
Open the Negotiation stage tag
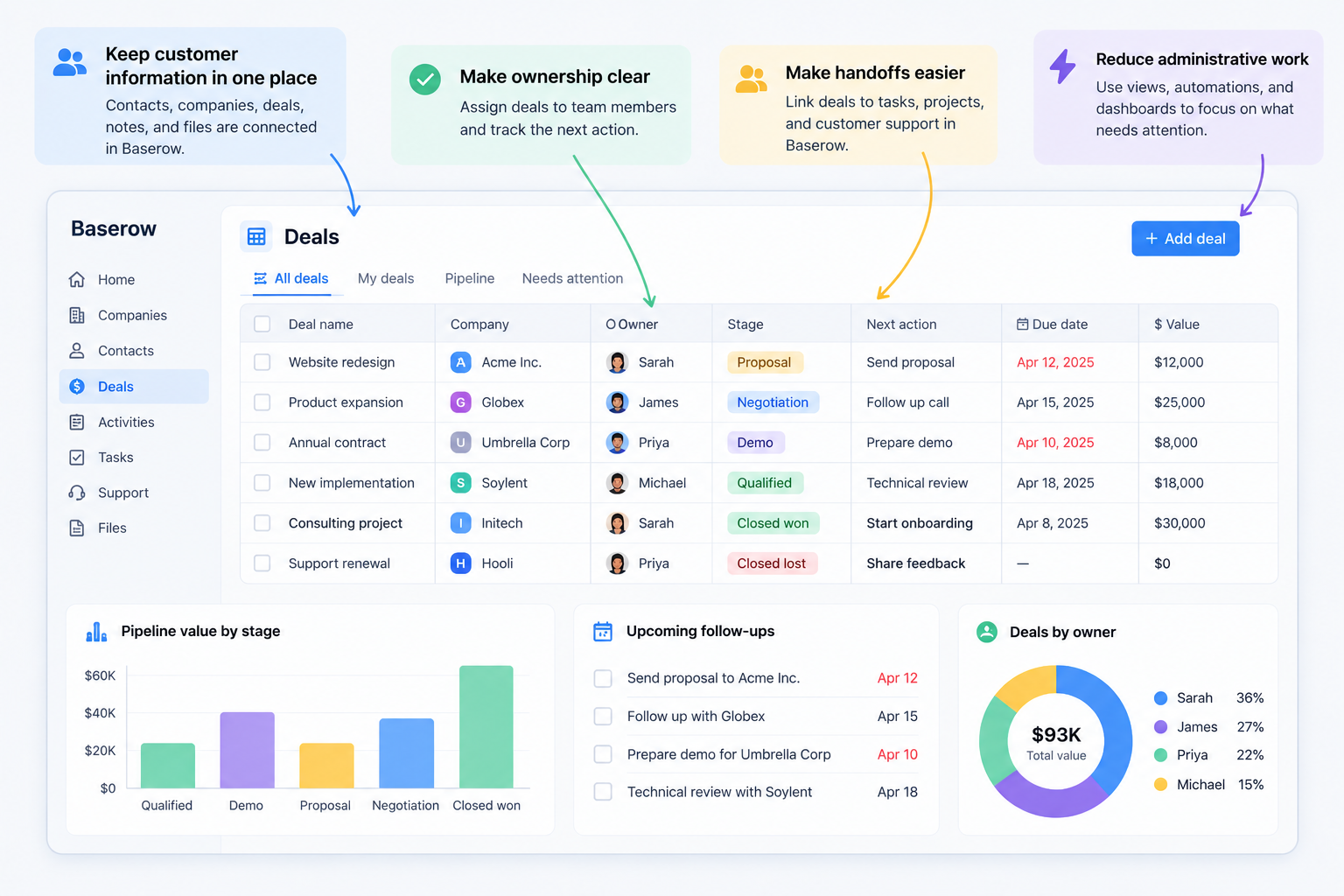pos(773,402)
